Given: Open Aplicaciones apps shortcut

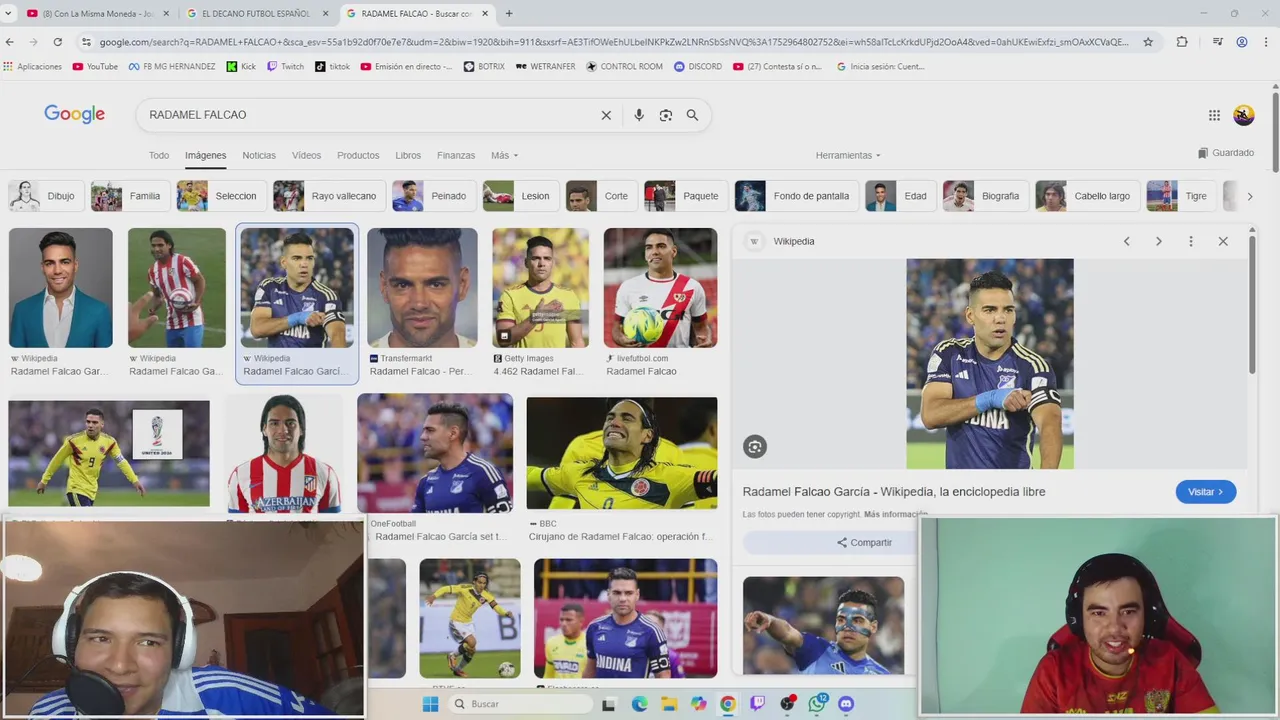Looking at the screenshot, I should coord(33,67).
